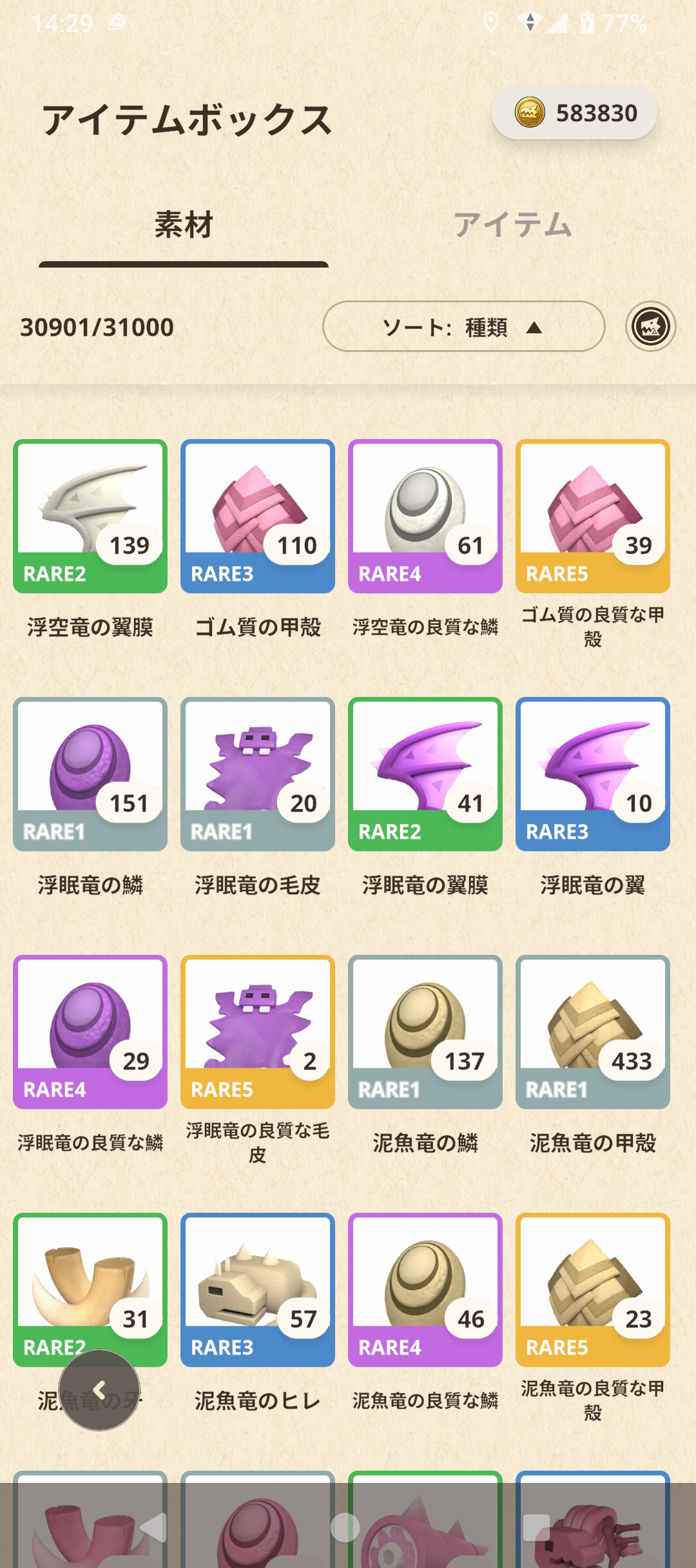
Task: Tap the floating back arrow button
Action: click(x=99, y=1390)
